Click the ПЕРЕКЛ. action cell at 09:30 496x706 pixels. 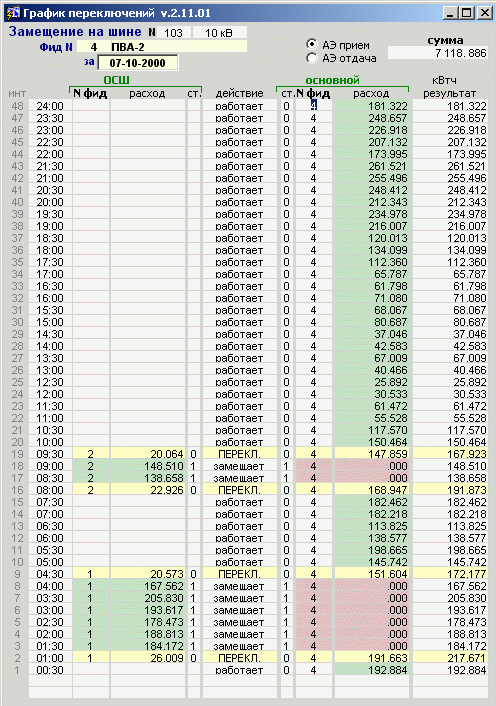pos(239,454)
